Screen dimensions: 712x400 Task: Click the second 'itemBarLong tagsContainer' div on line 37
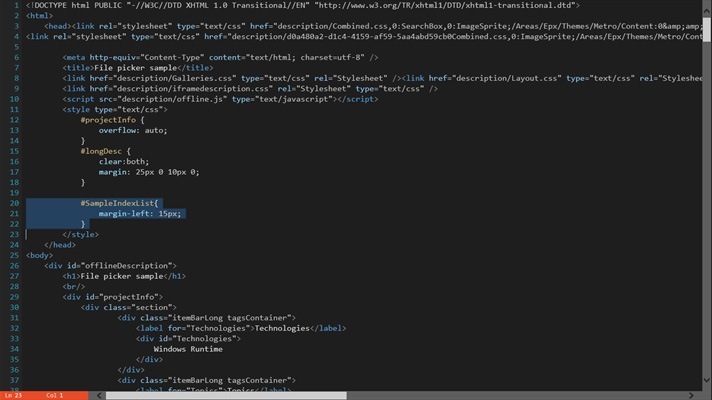[207, 380]
